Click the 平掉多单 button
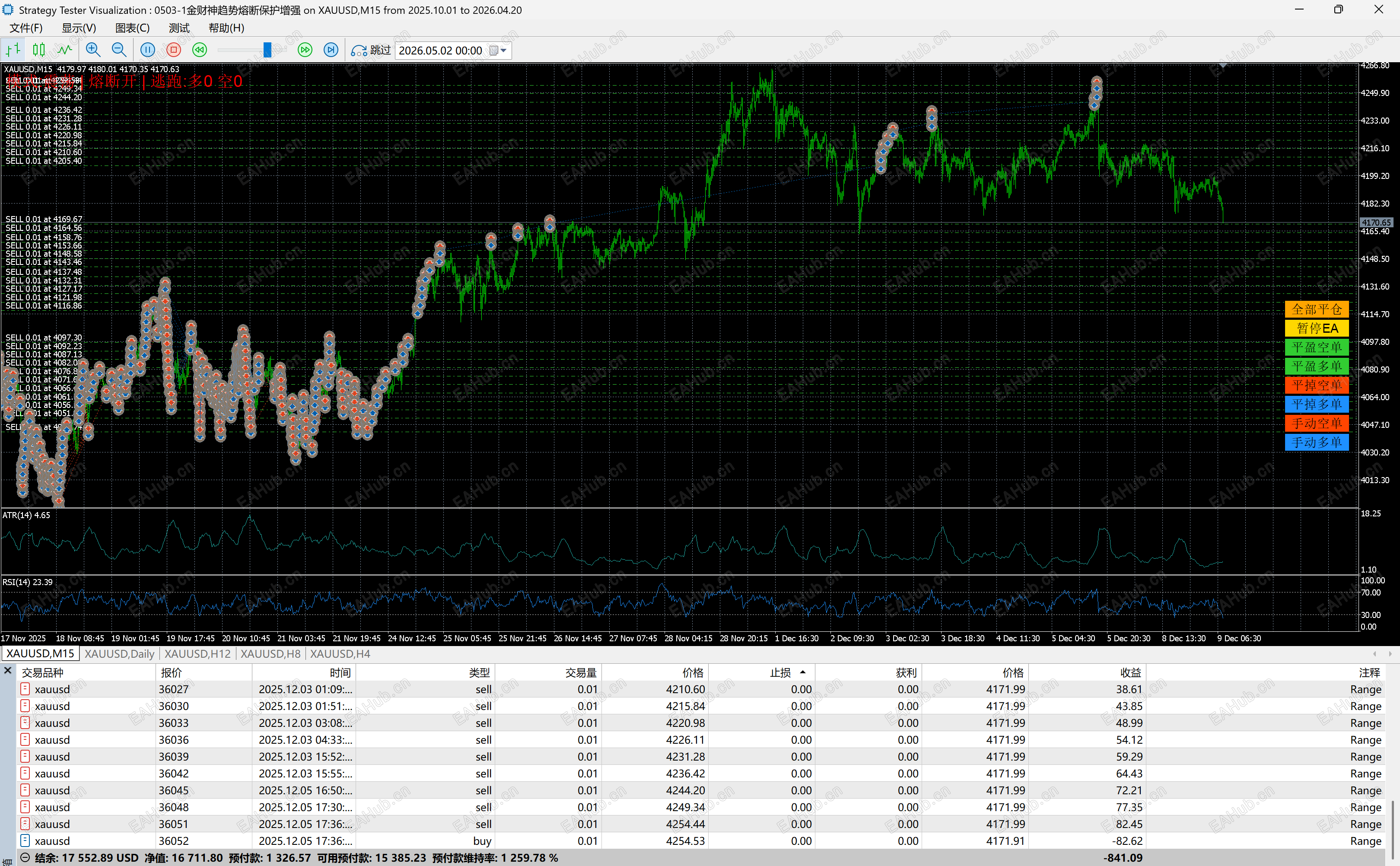Viewport: 1400px width, 866px height. click(1317, 404)
